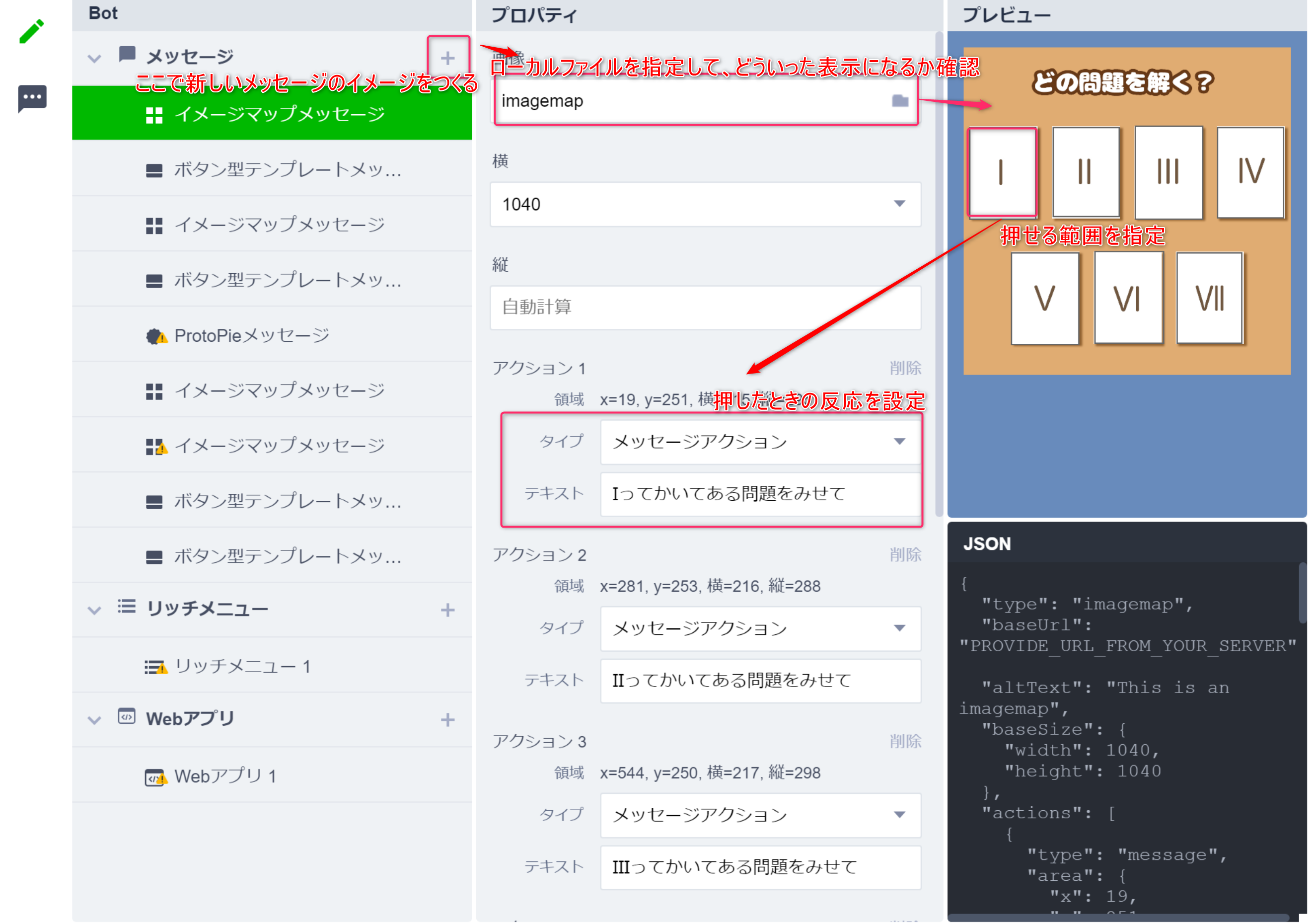Viewport: 1316px width, 923px height.
Task: Open アクション 2 type dropdown
Action: pyautogui.click(x=760, y=628)
